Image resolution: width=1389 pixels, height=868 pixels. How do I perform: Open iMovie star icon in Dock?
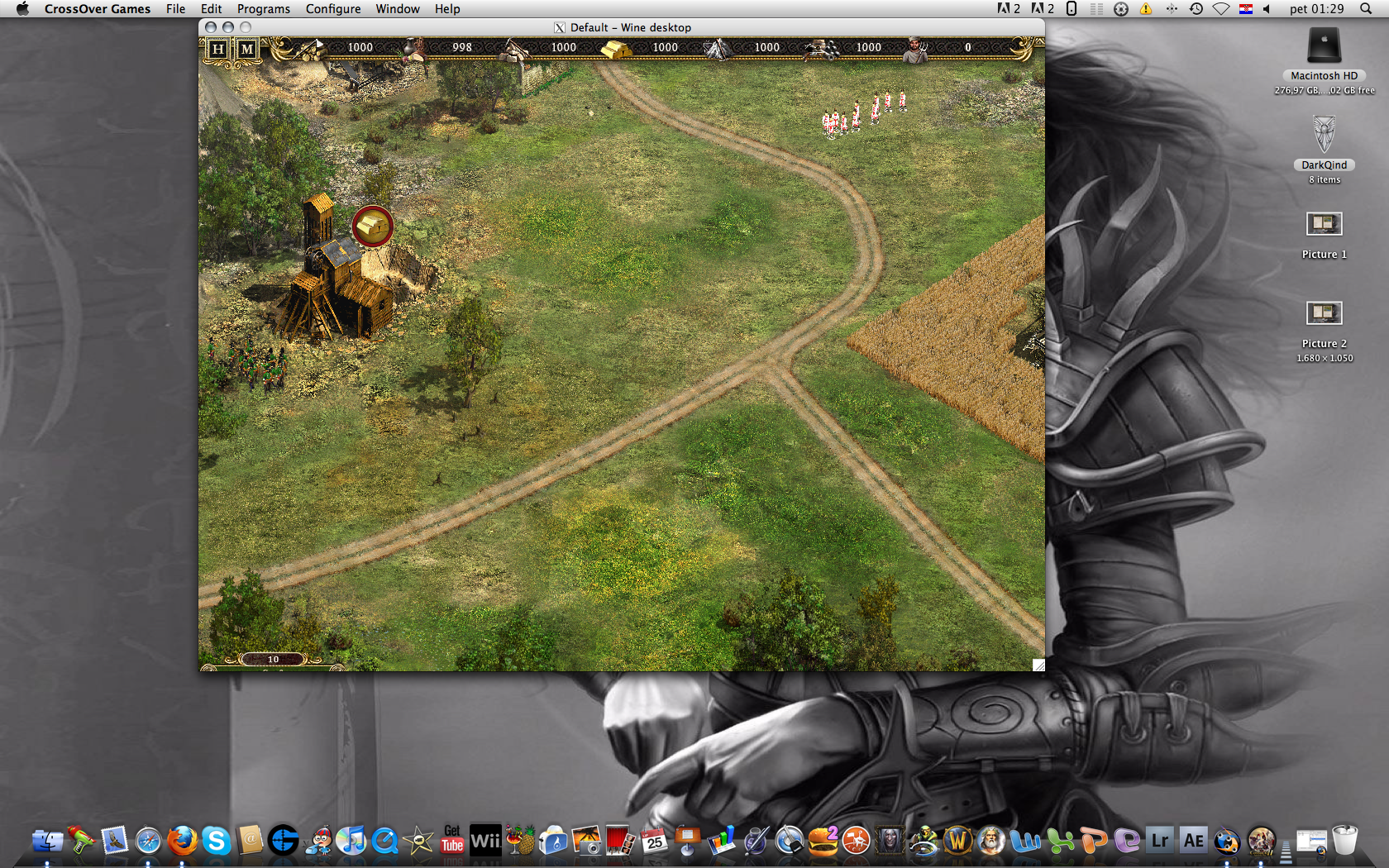click(x=418, y=841)
